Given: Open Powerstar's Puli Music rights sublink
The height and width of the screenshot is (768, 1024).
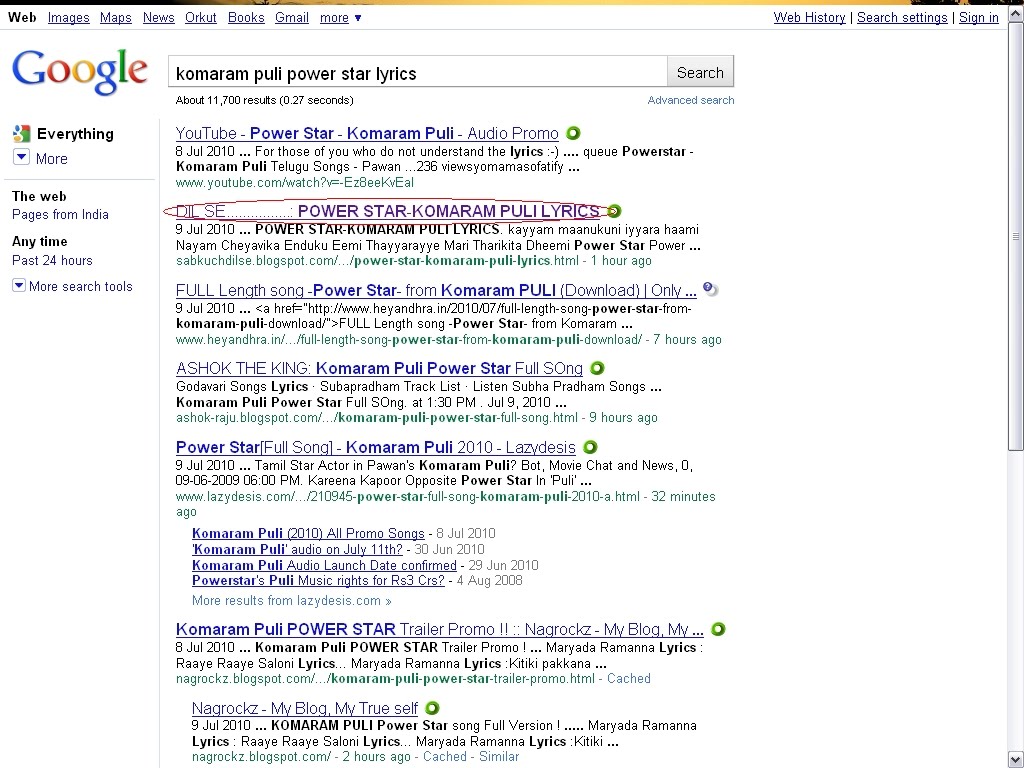Looking at the screenshot, I should point(318,581).
